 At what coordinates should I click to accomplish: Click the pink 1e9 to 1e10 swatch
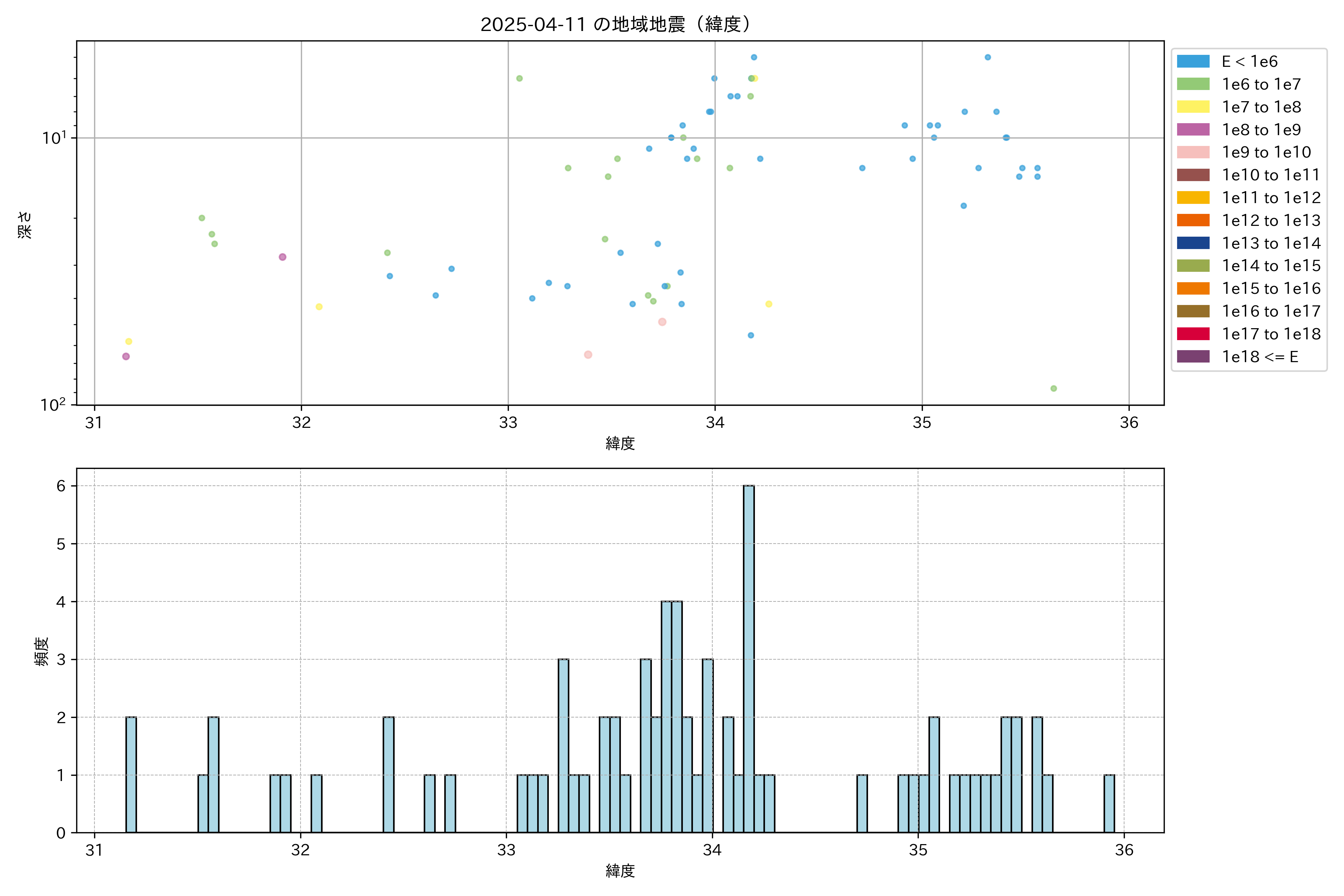pos(1193,152)
